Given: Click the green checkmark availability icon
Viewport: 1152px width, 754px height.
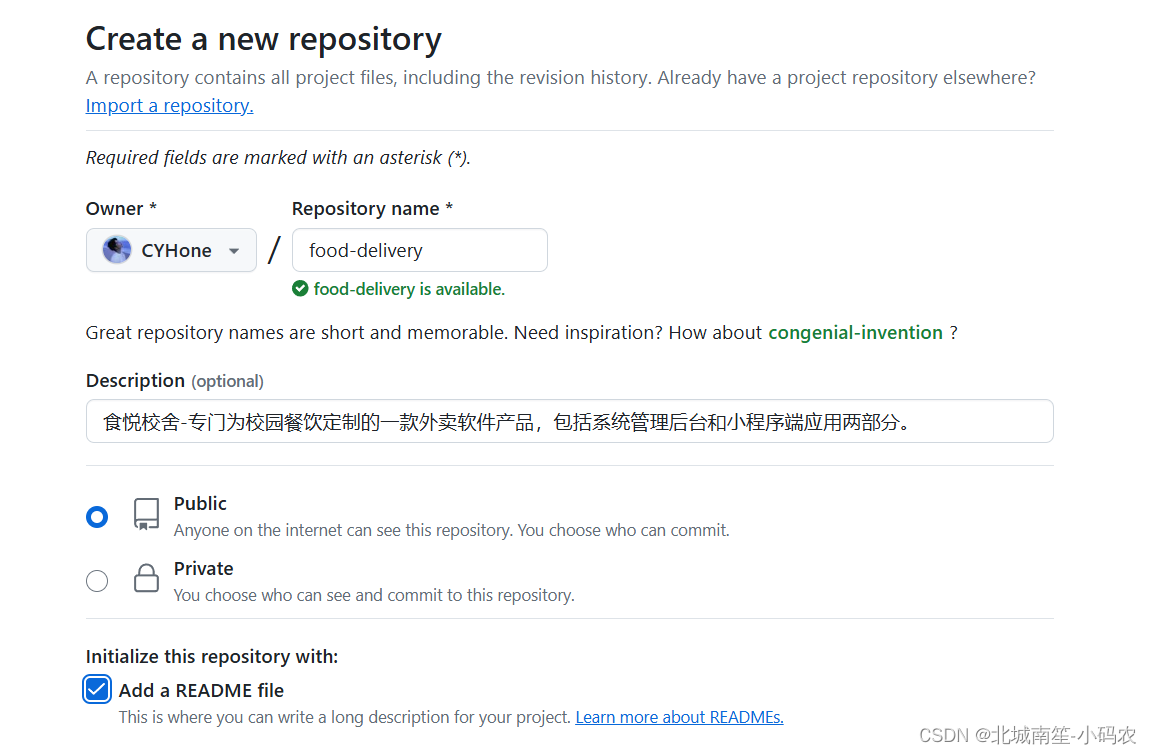Looking at the screenshot, I should [300, 288].
